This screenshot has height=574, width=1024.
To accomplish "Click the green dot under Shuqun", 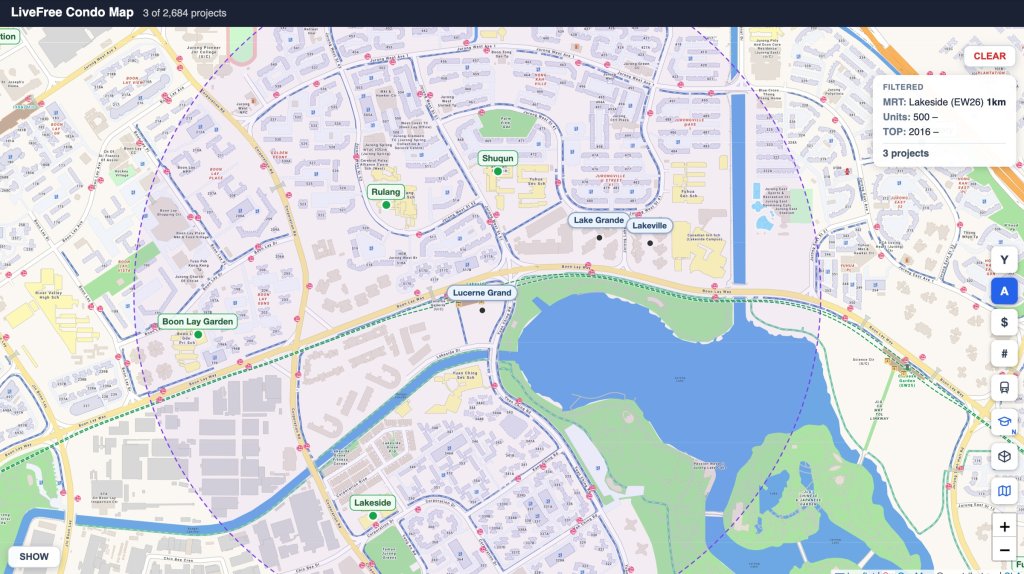I will (498, 171).
